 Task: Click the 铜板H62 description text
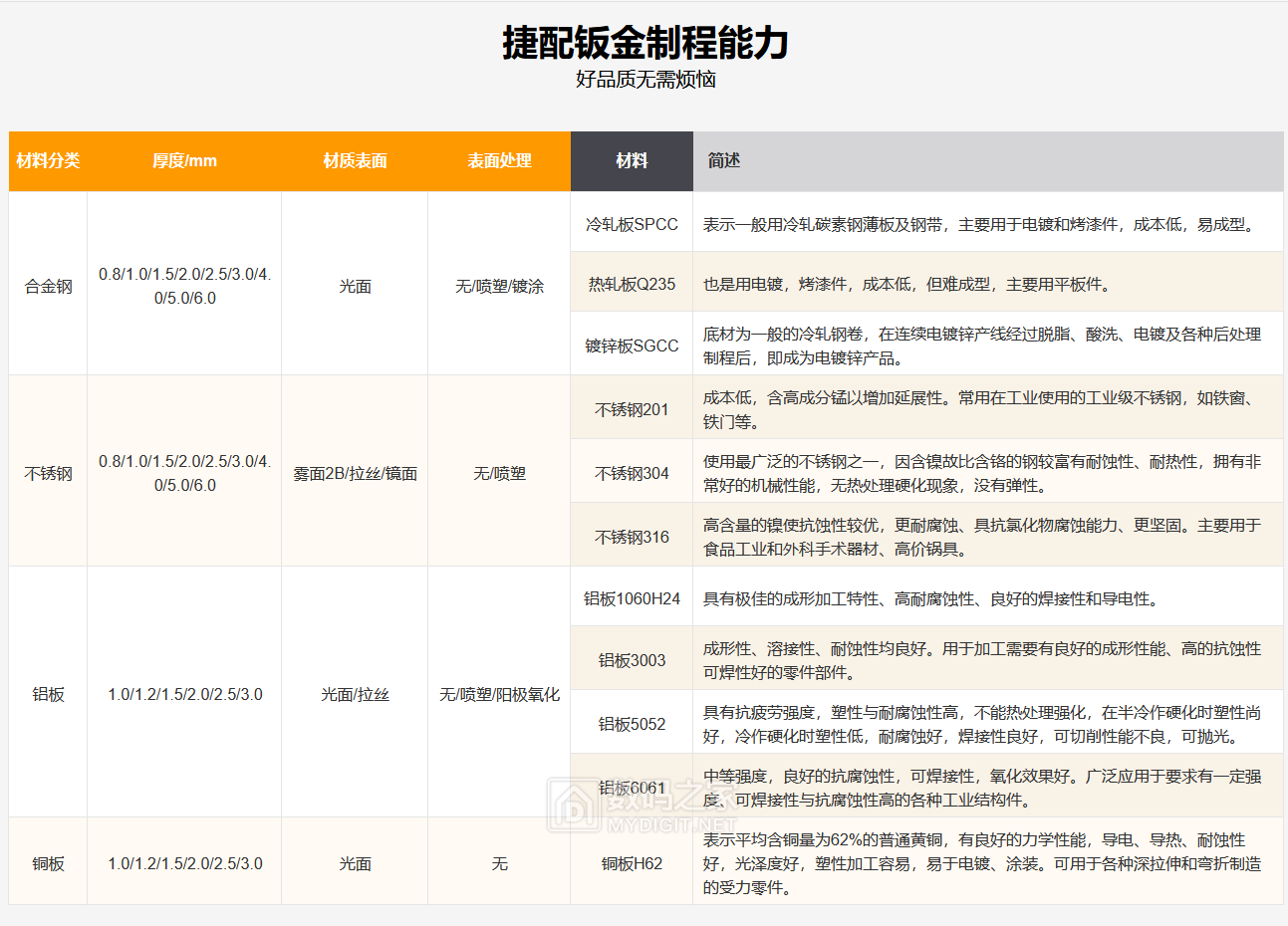[982, 863]
